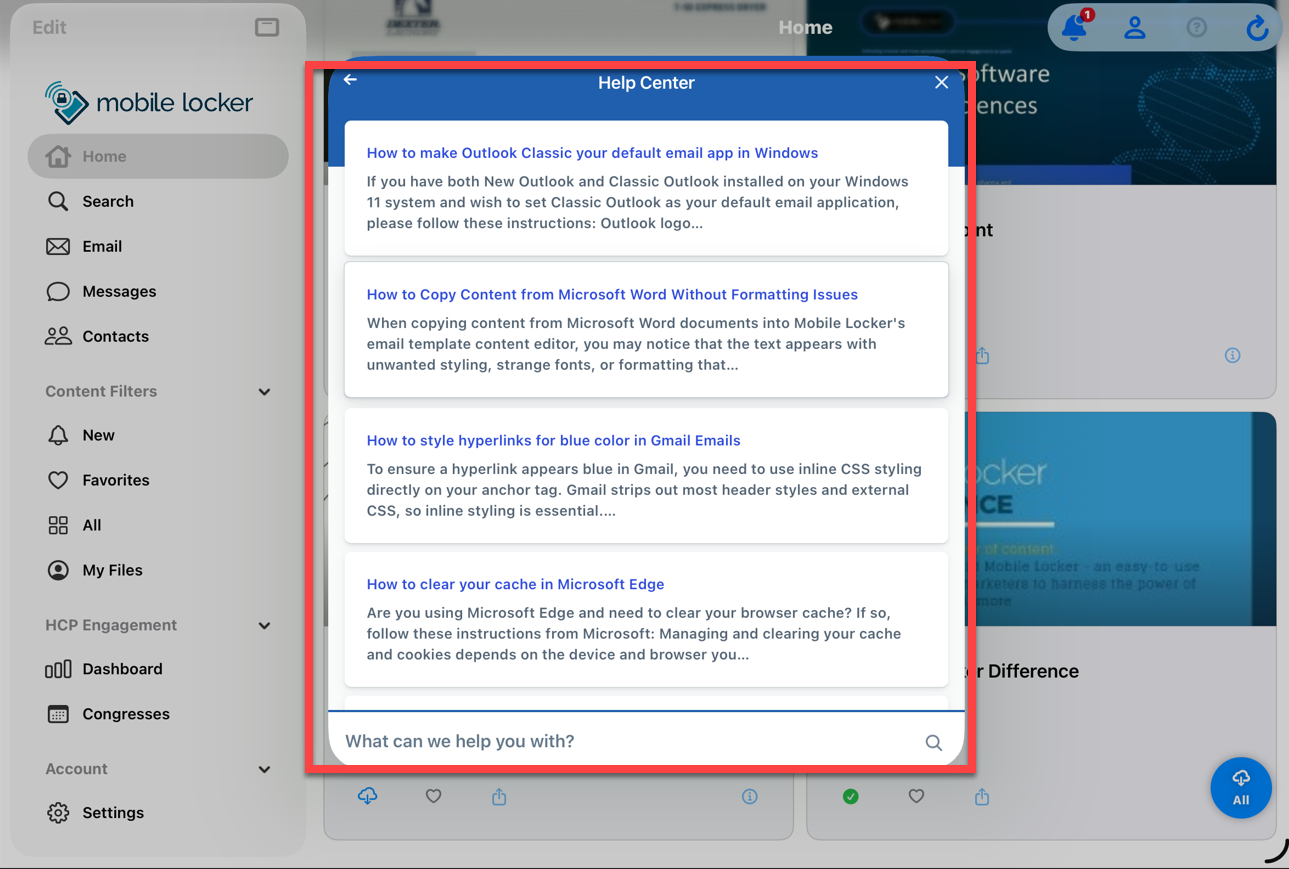This screenshot has height=869, width=1289.
Task: Select Home in the sidebar
Action: point(158,156)
